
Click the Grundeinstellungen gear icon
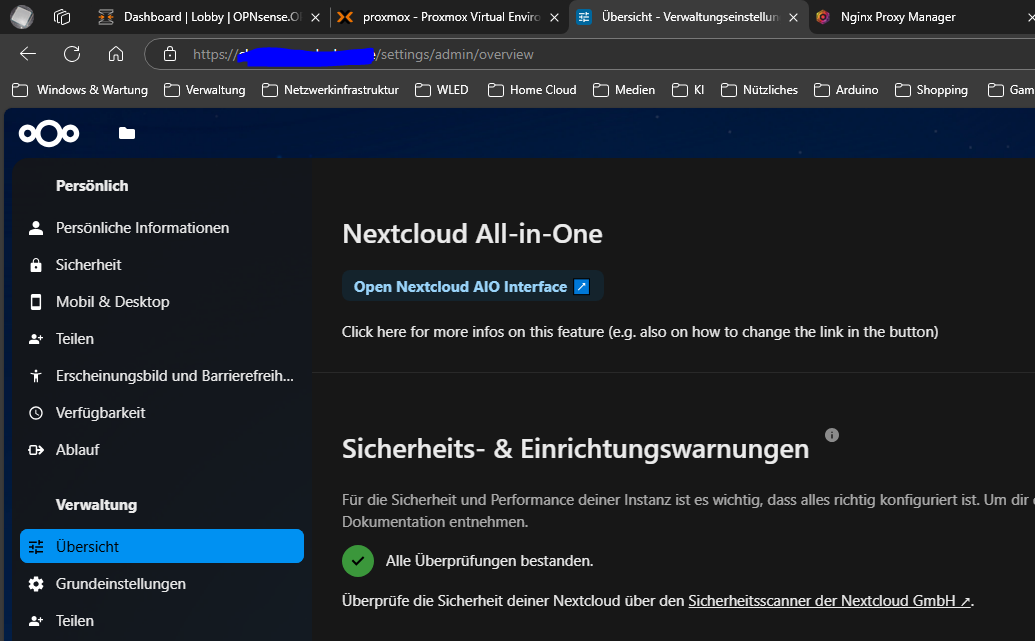tap(36, 584)
